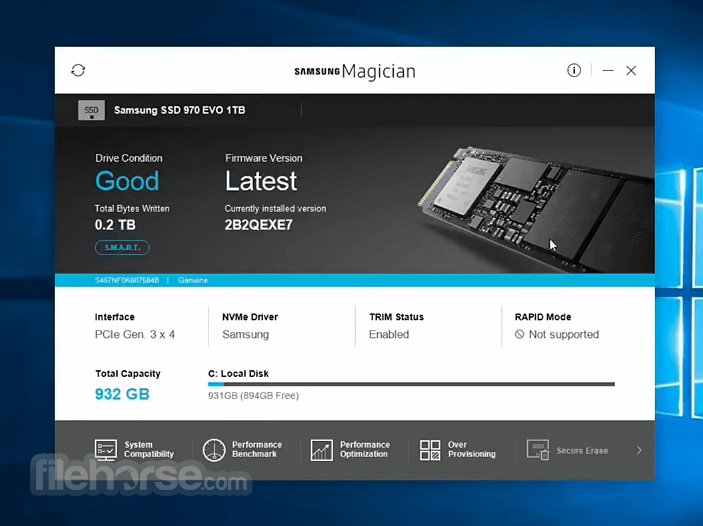Click the Secure Erase icon
The height and width of the screenshot is (526, 703).
538,450
